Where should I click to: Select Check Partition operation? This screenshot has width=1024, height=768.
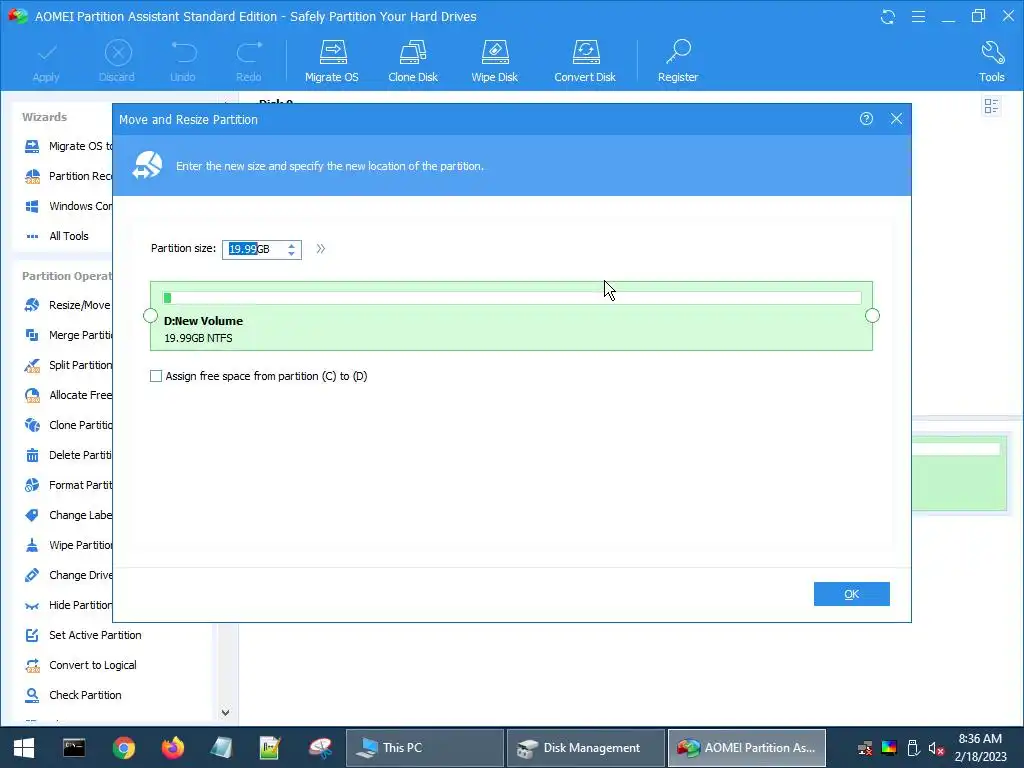pyautogui.click(x=72, y=695)
